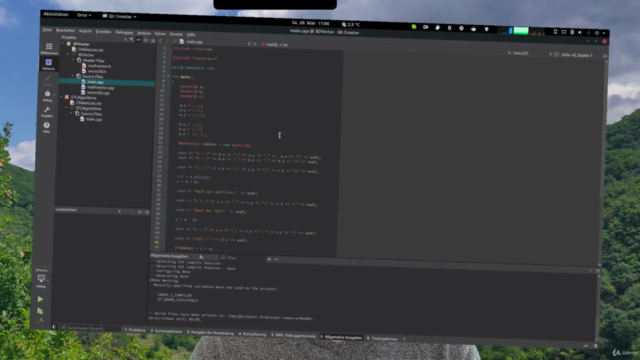Open the Orte dropdown in the top panel
Viewport: 640px width, 360px height.
pyautogui.click(x=84, y=15)
